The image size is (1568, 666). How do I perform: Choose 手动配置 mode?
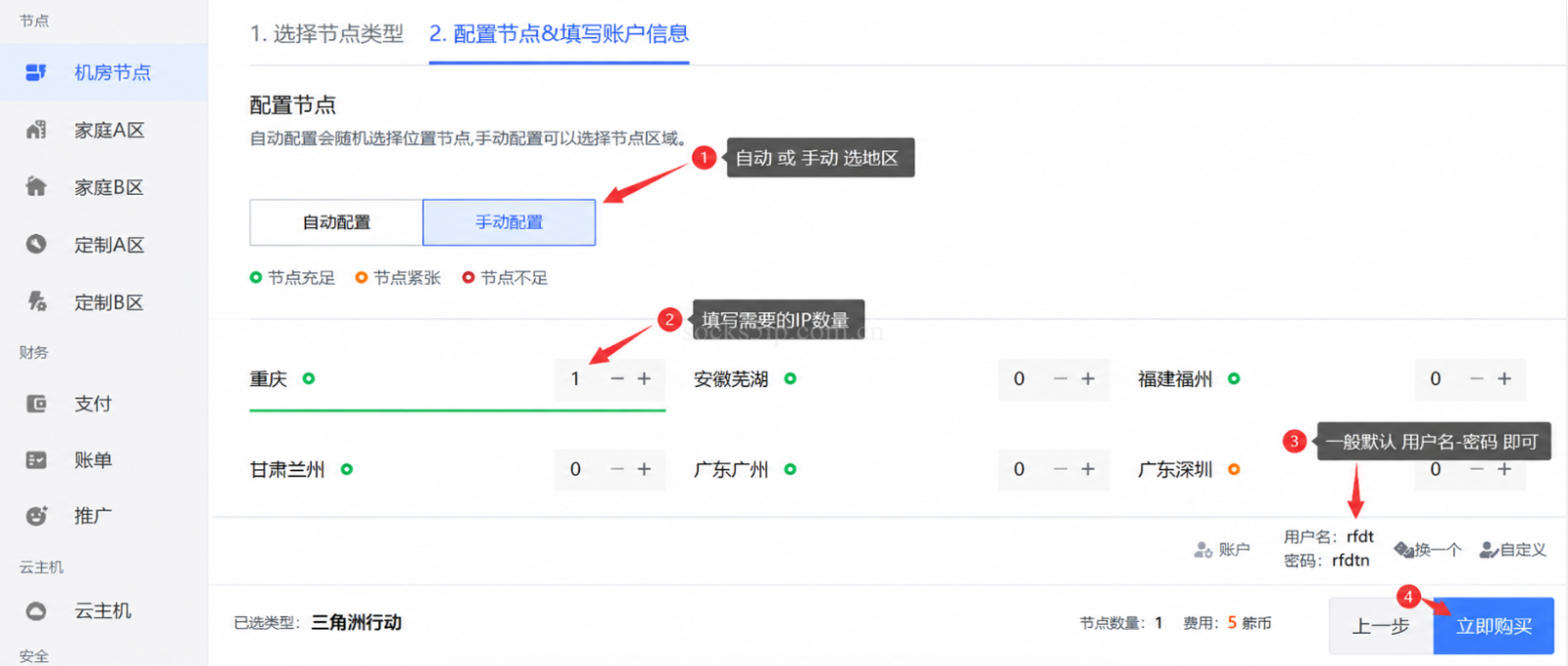pos(510,222)
